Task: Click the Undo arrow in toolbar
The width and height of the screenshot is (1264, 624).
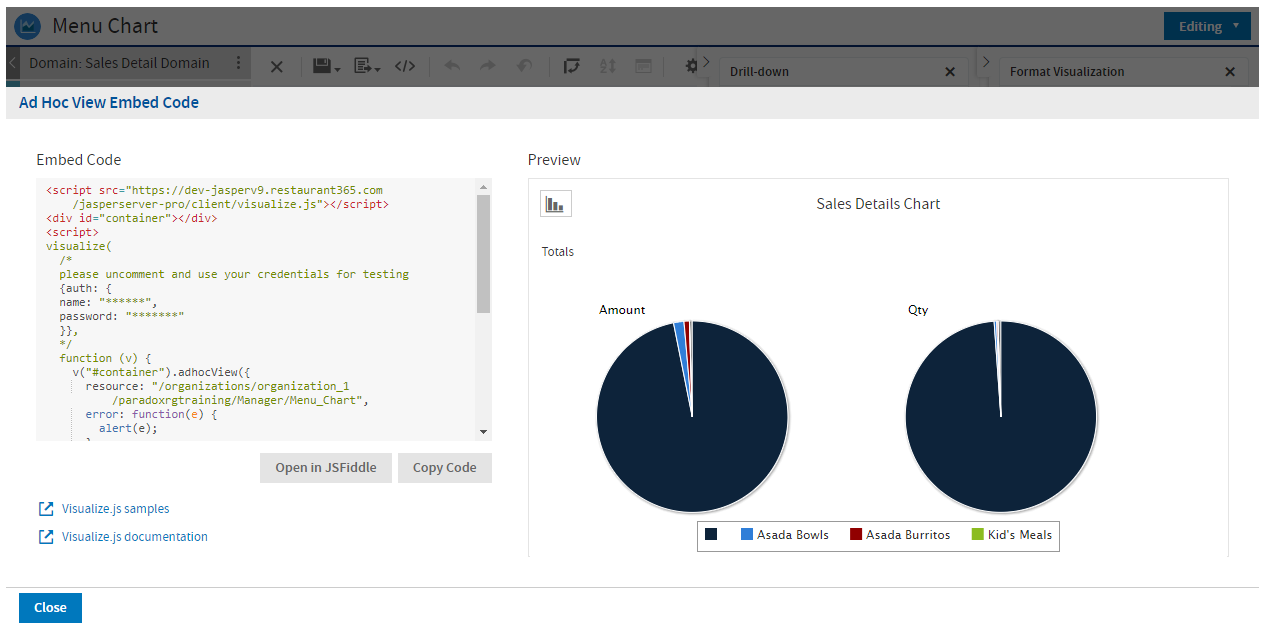Action: (x=452, y=66)
